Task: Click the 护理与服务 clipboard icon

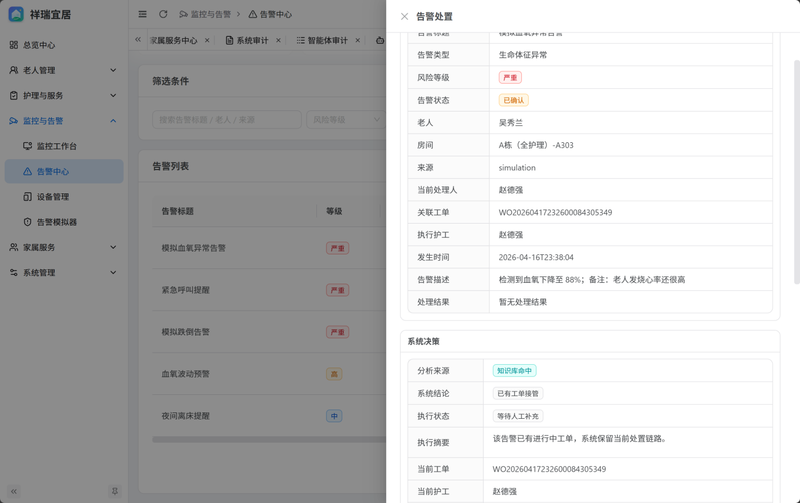Action: click(14, 95)
